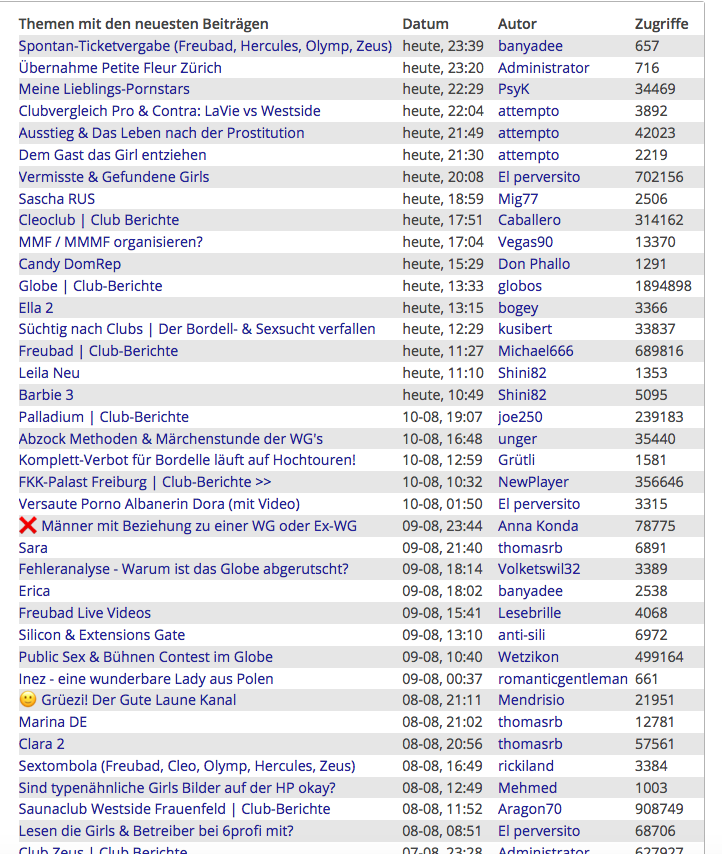Open the Fehleranalyse Globe thread
Viewport: 722px width, 854px height.
(183, 569)
